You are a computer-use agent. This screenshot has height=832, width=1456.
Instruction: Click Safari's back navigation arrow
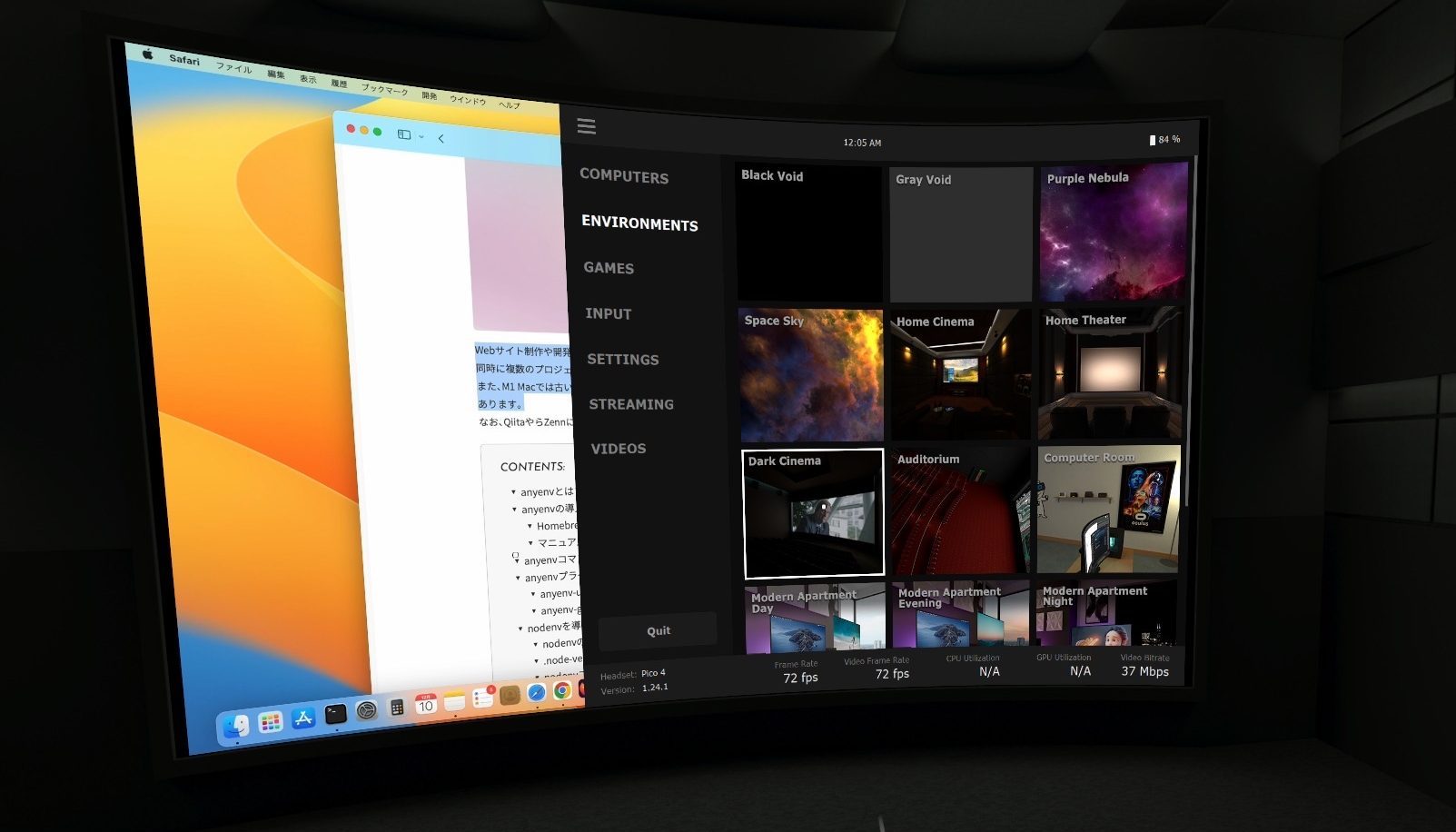coord(441,138)
